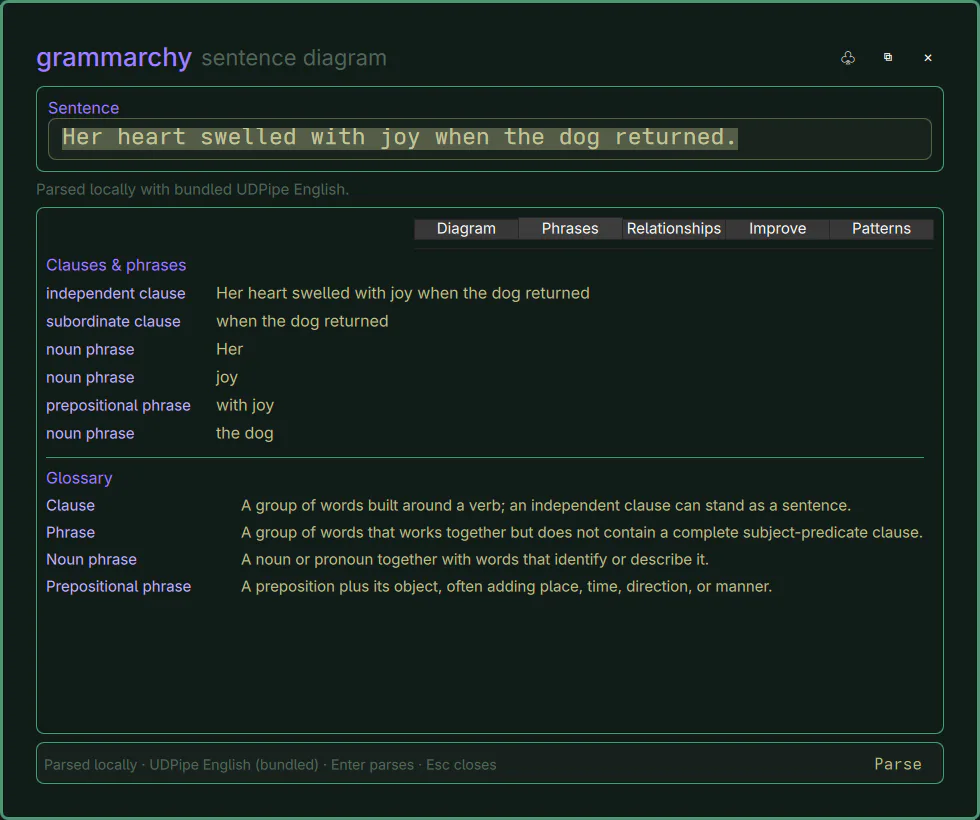Switch to the Diagram tab

click(466, 229)
